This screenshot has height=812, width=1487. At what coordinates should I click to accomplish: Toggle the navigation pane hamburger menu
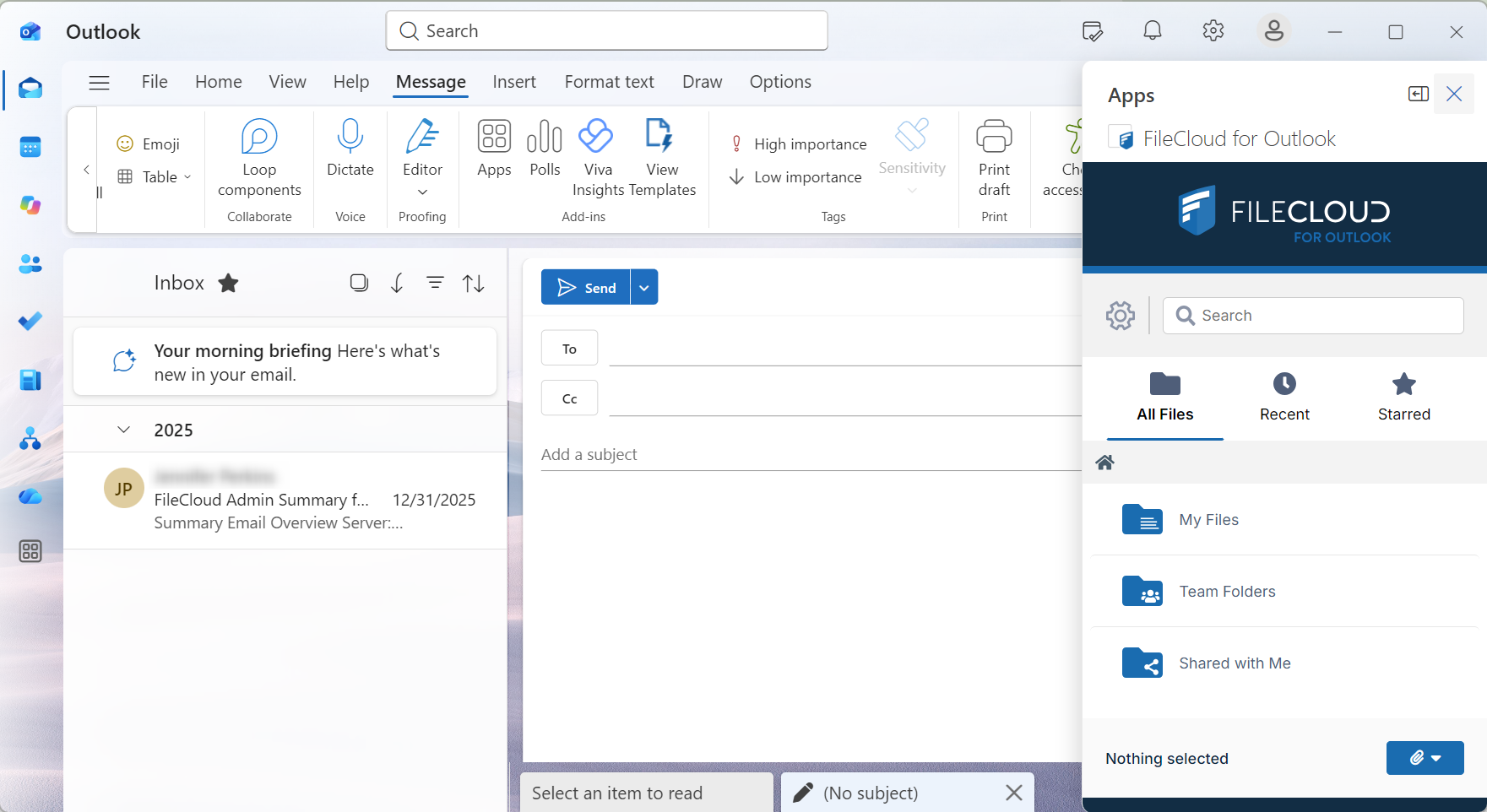tap(100, 82)
